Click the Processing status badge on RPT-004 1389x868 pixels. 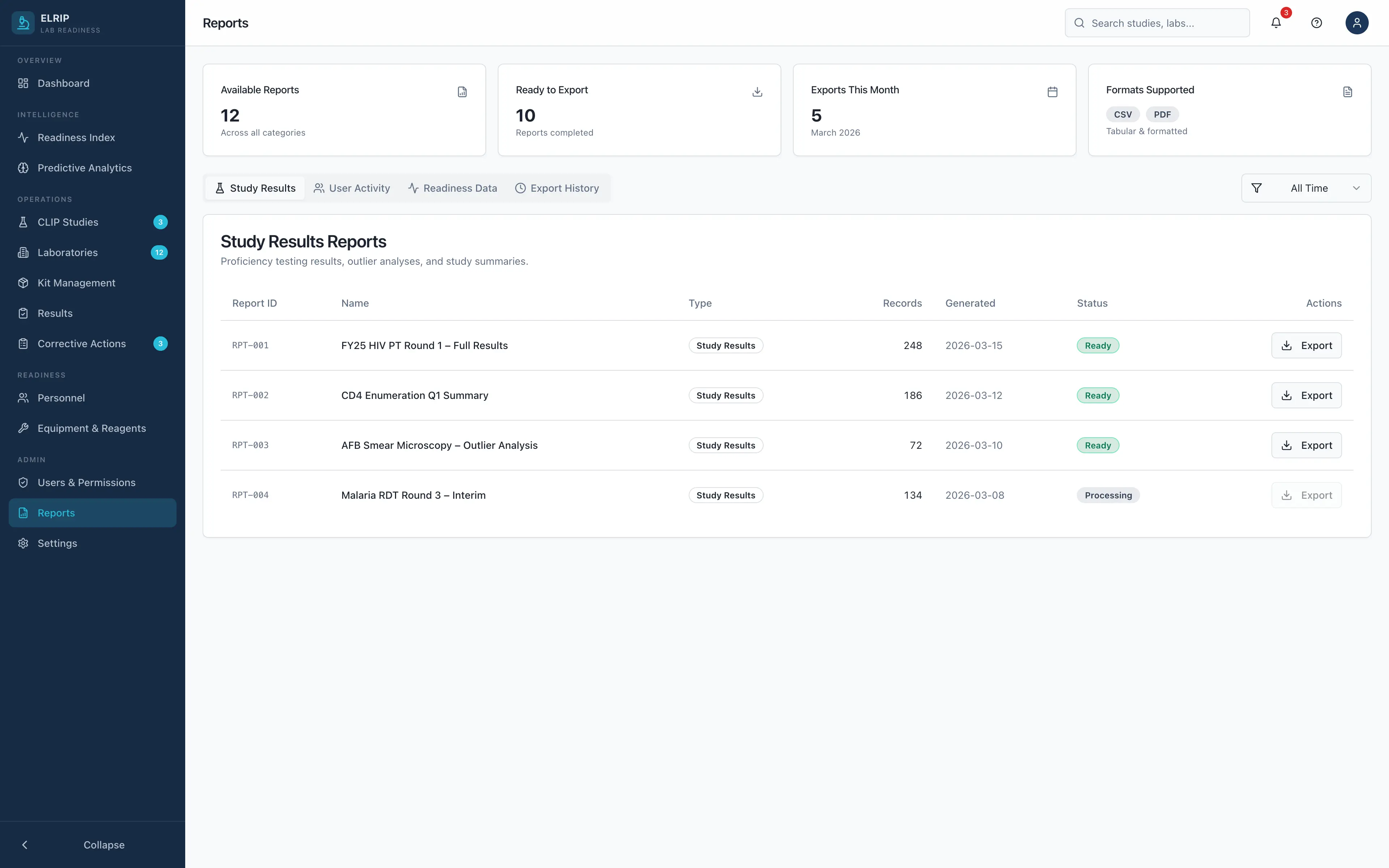(x=1108, y=494)
